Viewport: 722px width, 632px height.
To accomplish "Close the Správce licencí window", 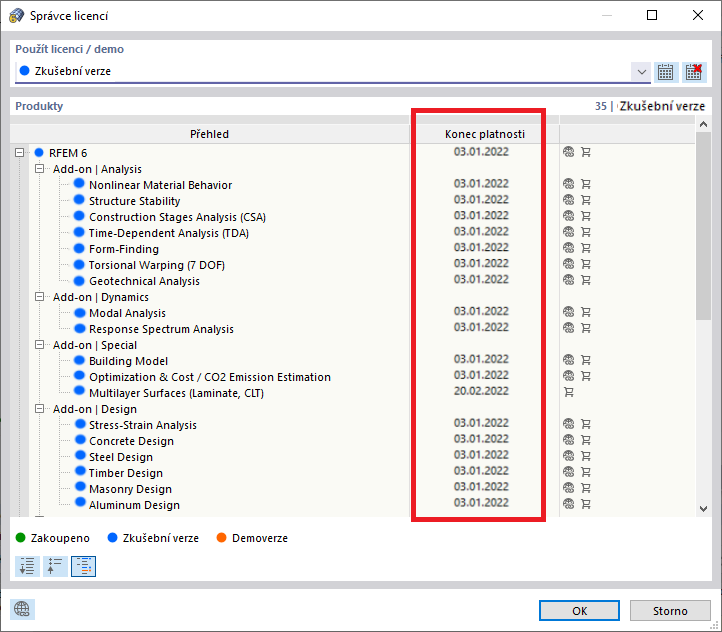I will 698,15.
